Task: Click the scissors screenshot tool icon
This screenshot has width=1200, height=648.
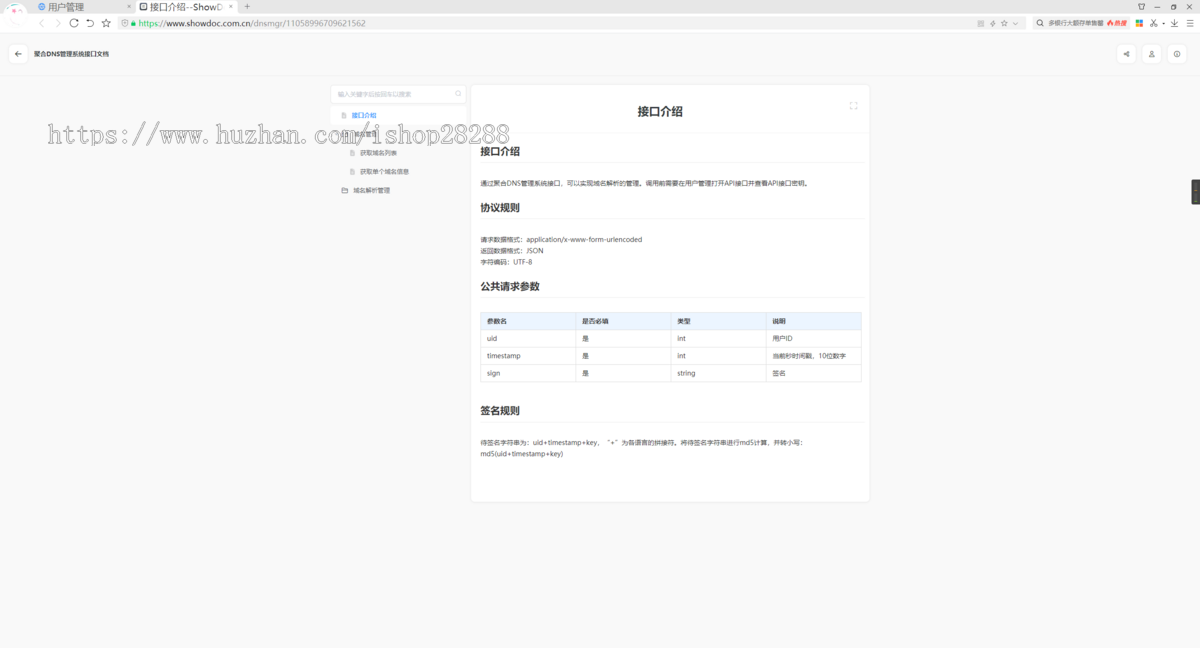Action: coord(1153,23)
